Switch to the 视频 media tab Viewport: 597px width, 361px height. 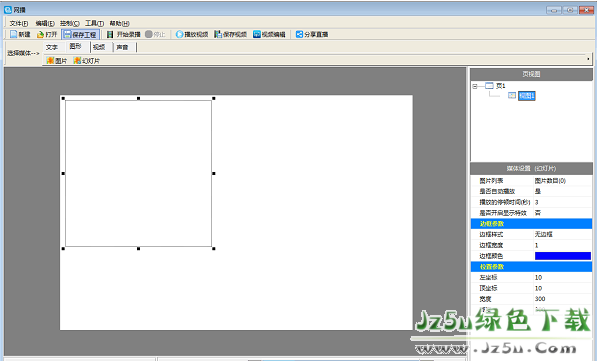(x=99, y=47)
